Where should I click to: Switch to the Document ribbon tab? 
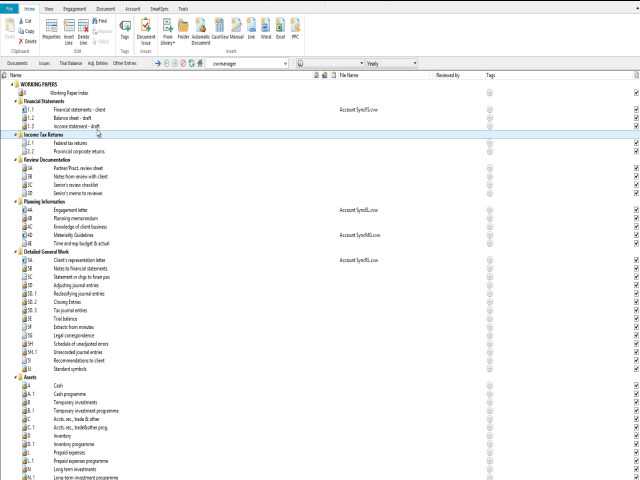click(x=105, y=9)
